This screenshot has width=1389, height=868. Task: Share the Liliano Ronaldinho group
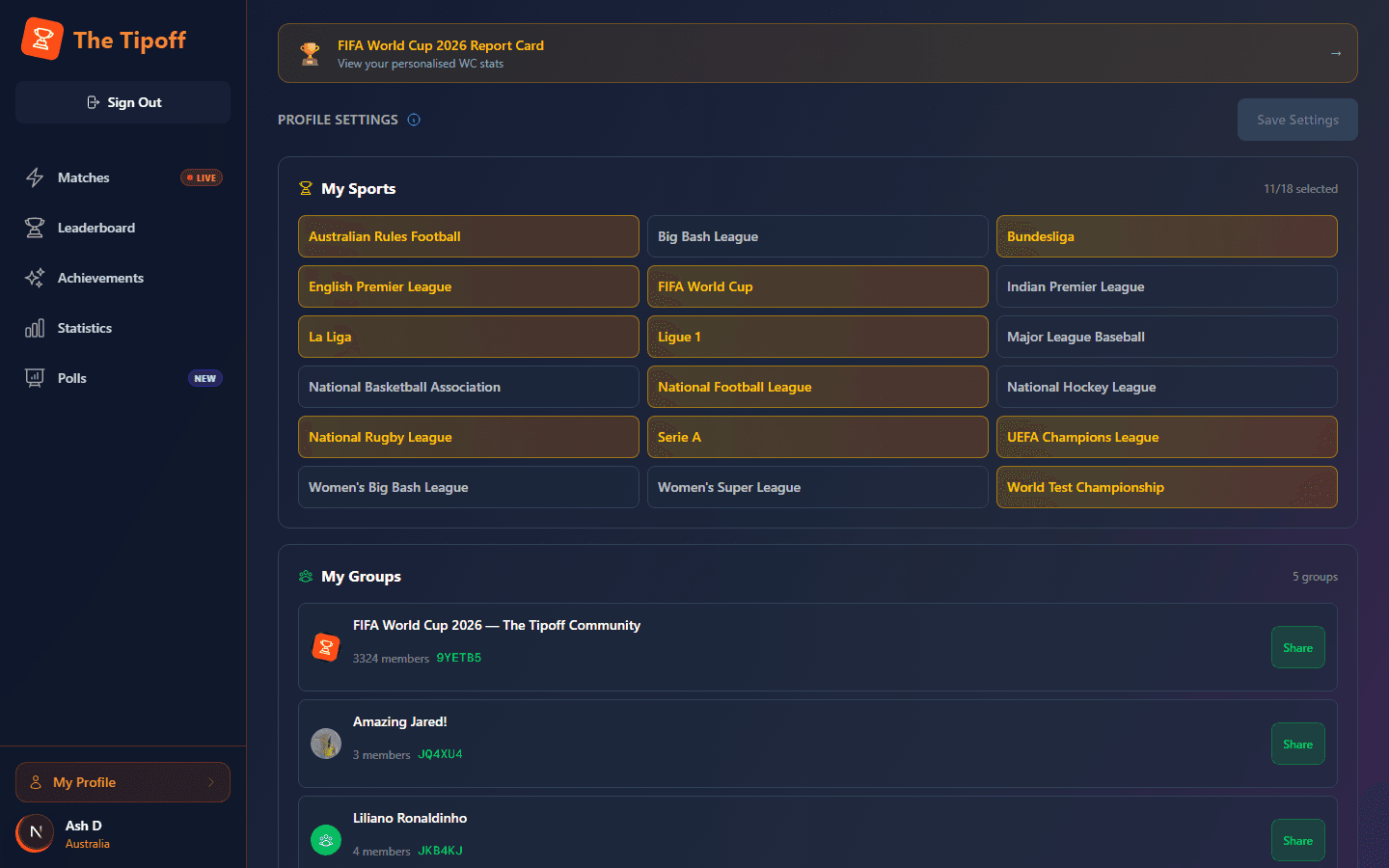point(1297,840)
